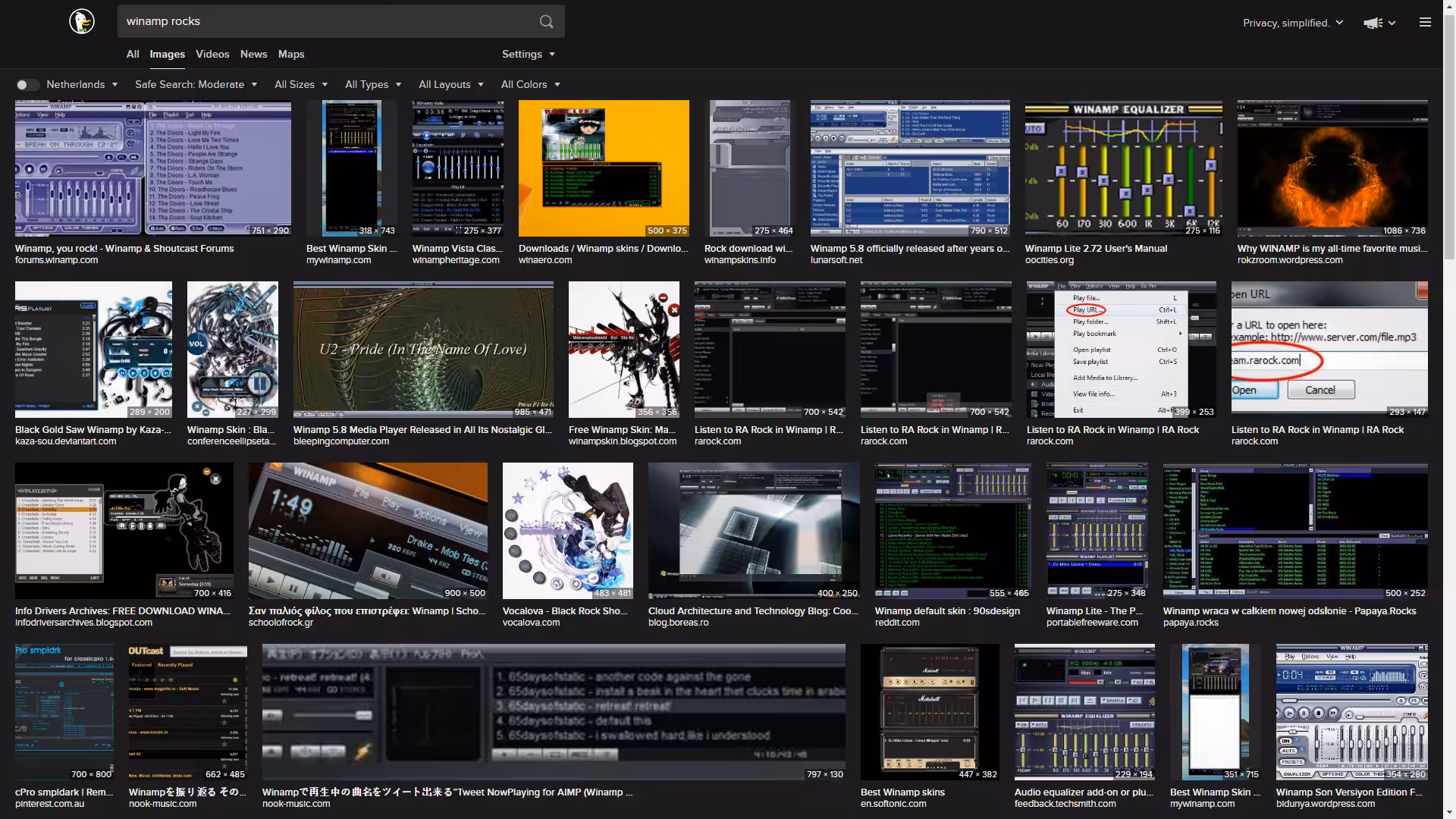Image resolution: width=1456 pixels, height=819 pixels.
Task: Switch to the Videos tab
Action: [212, 54]
